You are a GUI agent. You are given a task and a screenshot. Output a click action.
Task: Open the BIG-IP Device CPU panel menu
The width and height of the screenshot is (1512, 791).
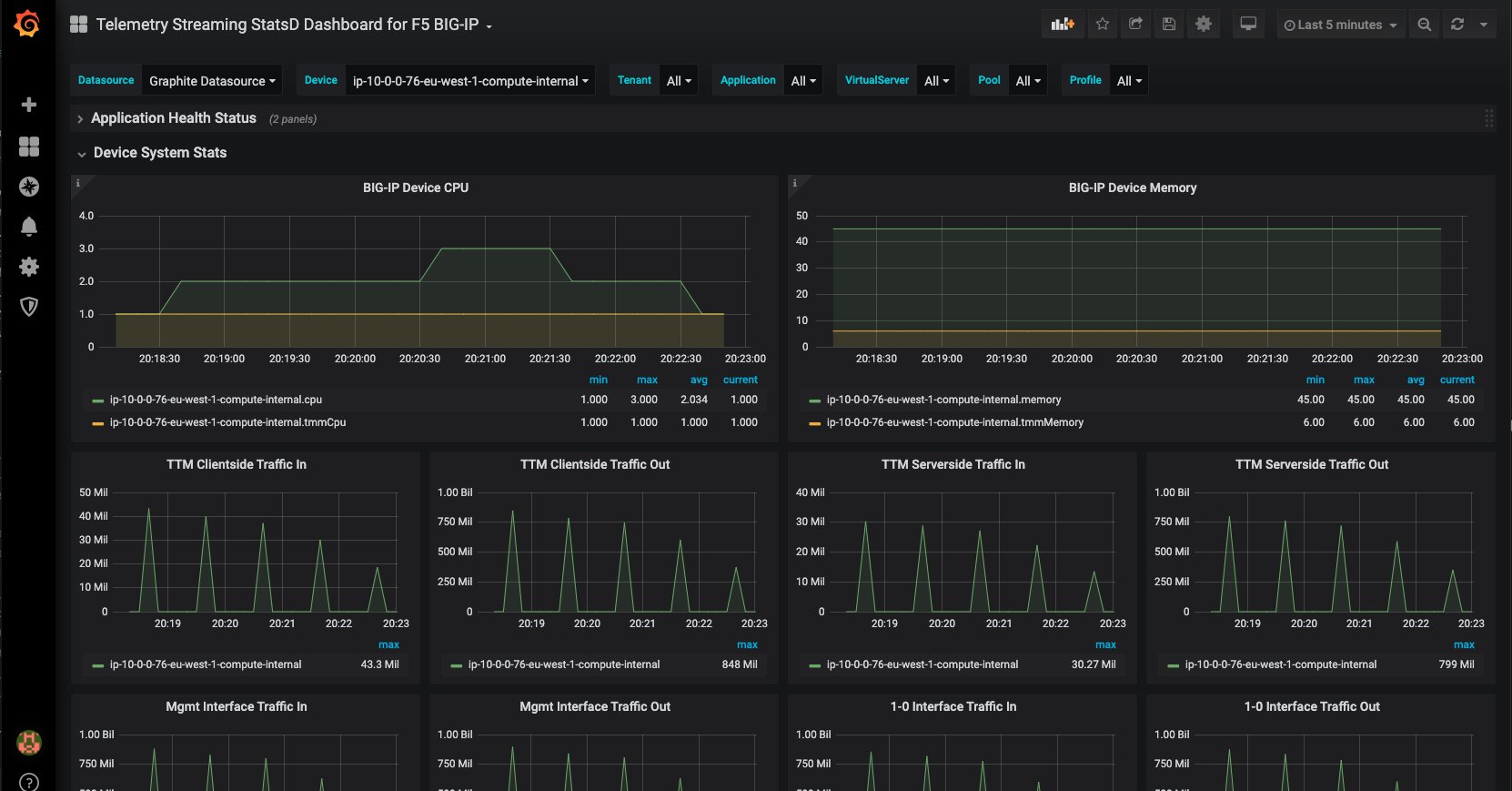coord(416,188)
